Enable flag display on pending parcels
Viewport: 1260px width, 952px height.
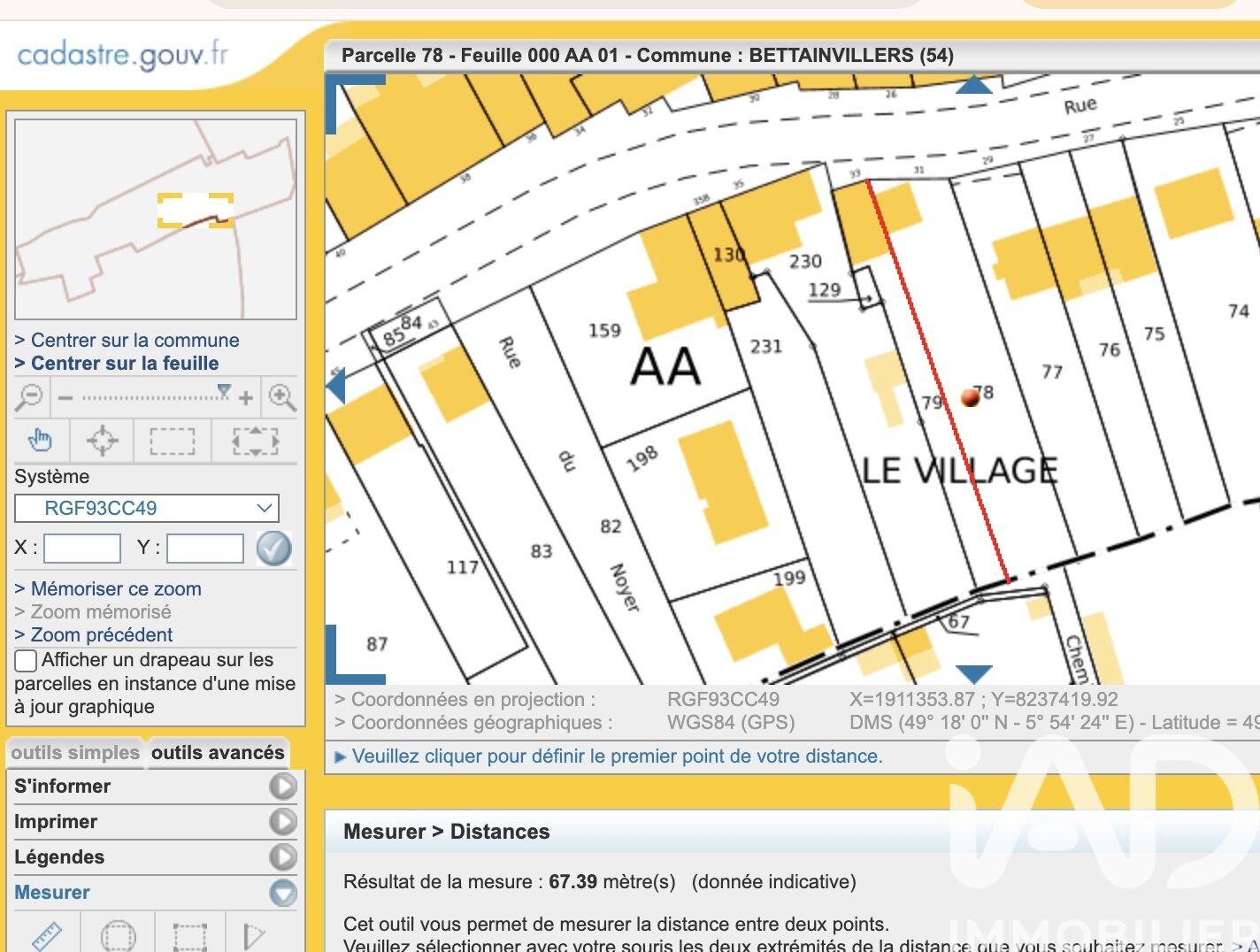click(27, 660)
